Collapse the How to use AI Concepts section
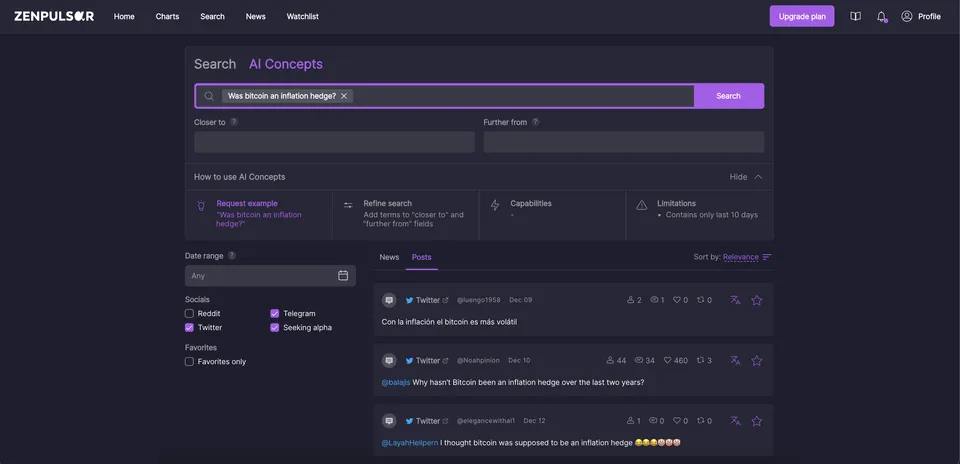960x464 pixels. (x=746, y=177)
